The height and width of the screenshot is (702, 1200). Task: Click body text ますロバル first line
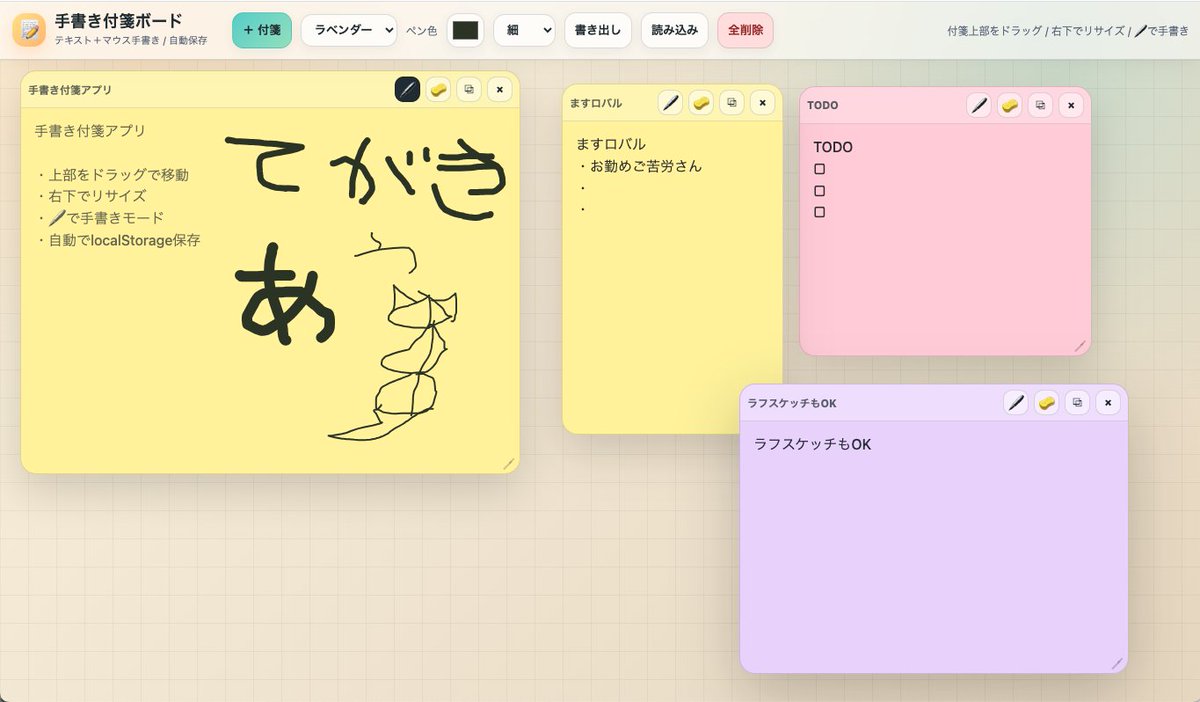(x=611, y=144)
